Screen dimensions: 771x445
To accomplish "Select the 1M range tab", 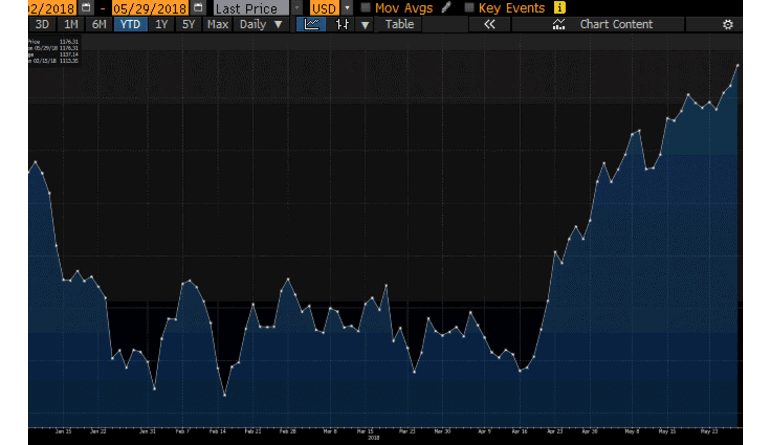I will coord(71,24).
